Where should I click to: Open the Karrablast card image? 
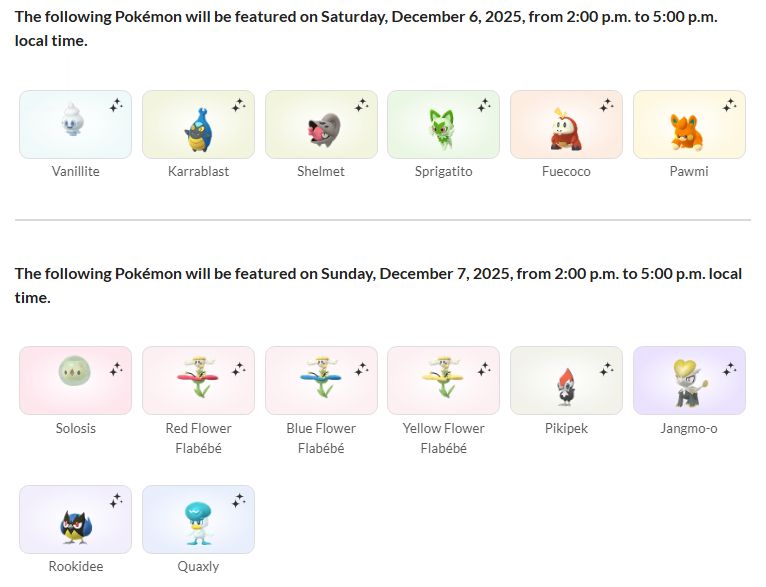coord(198,124)
